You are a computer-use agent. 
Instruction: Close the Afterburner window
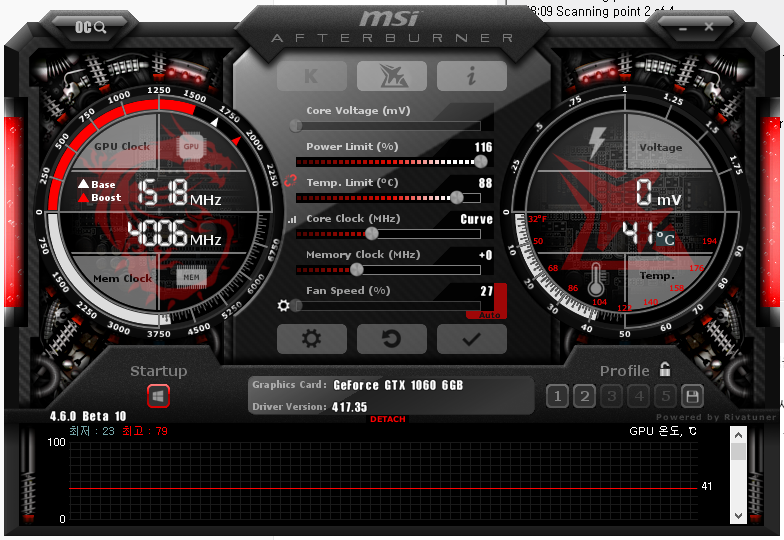point(709,26)
